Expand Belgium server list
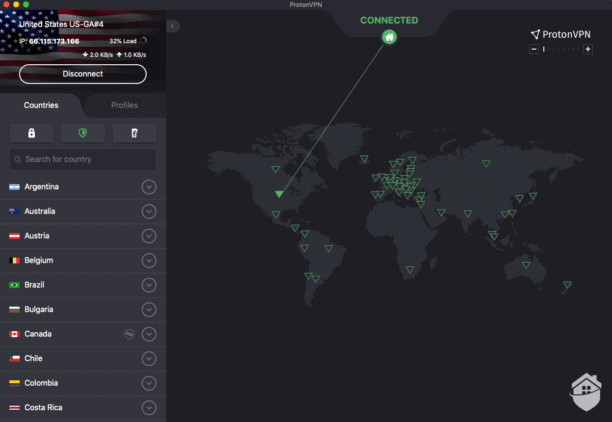The height and width of the screenshot is (422, 612). [x=149, y=260]
